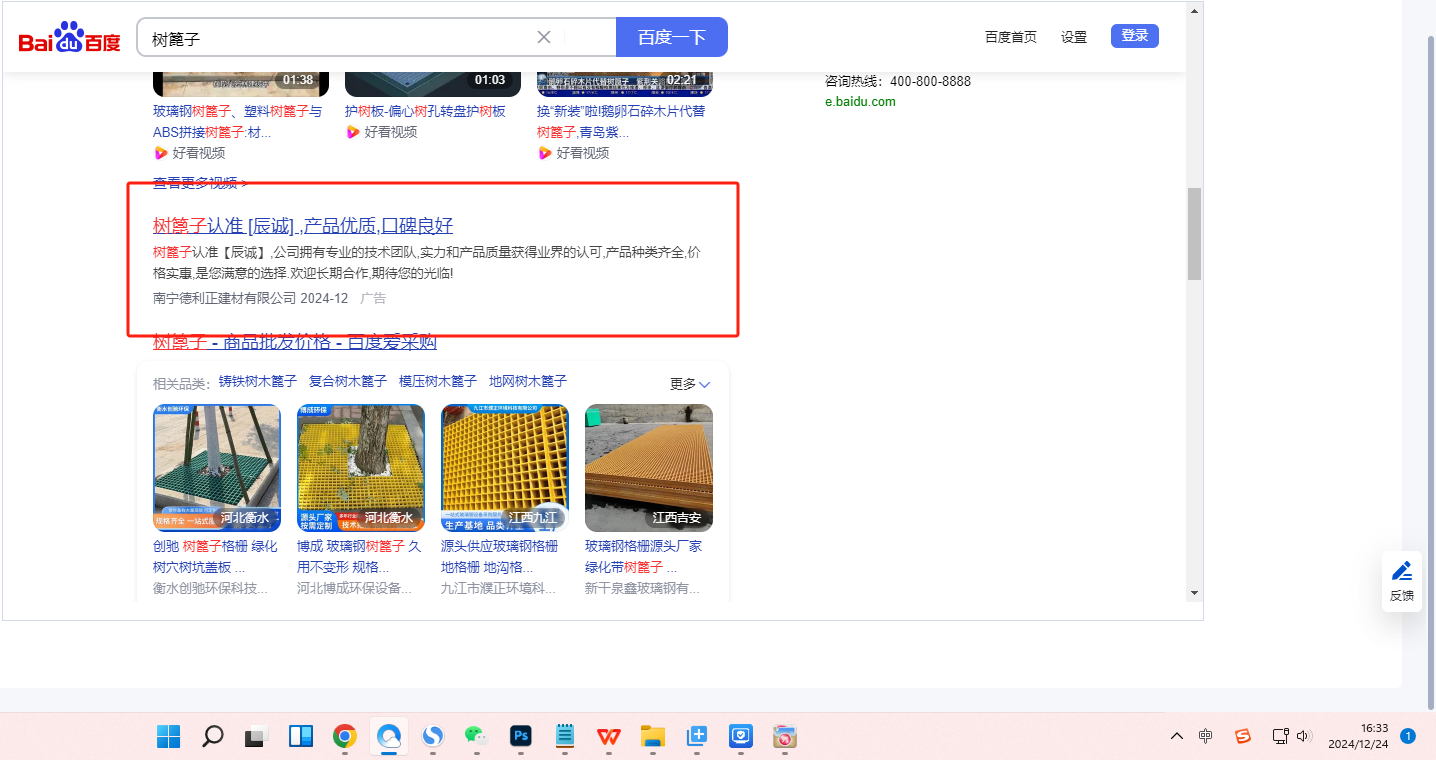Open the 设置 menu
This screenshot has width=1436, height=760.
point(1074,37)
